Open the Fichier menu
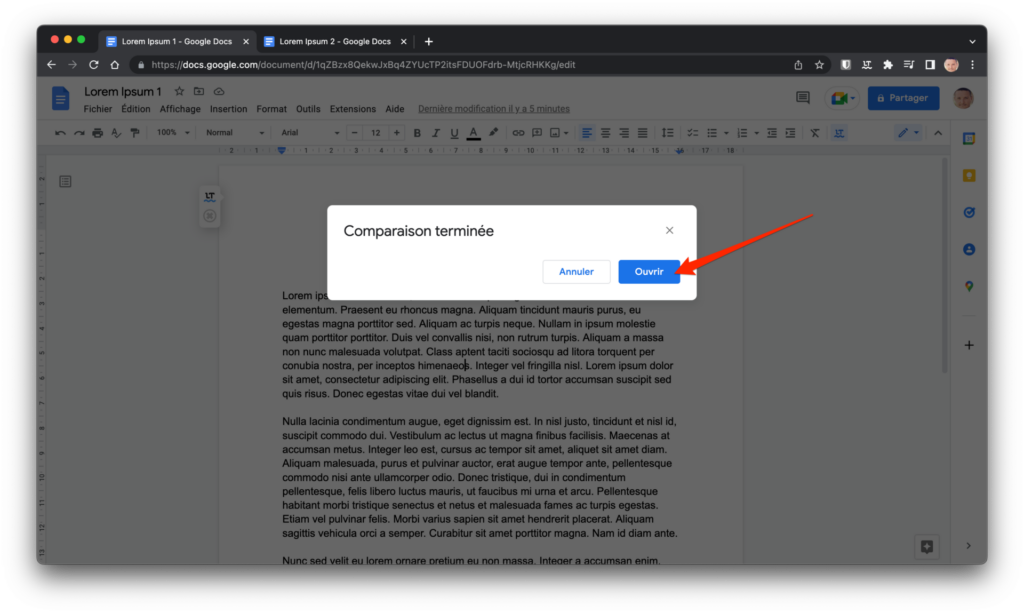Screen dimensions: 1024x613 coord(98,109)
